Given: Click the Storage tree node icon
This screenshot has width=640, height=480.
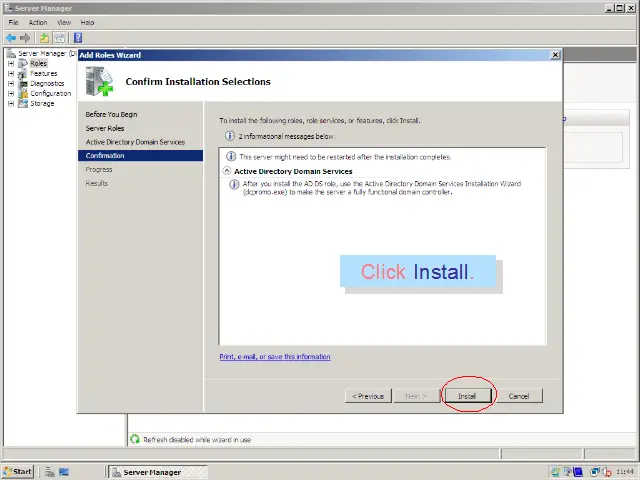Looking at the screenshot, I should pyautogui.click(x=23, y=104).
